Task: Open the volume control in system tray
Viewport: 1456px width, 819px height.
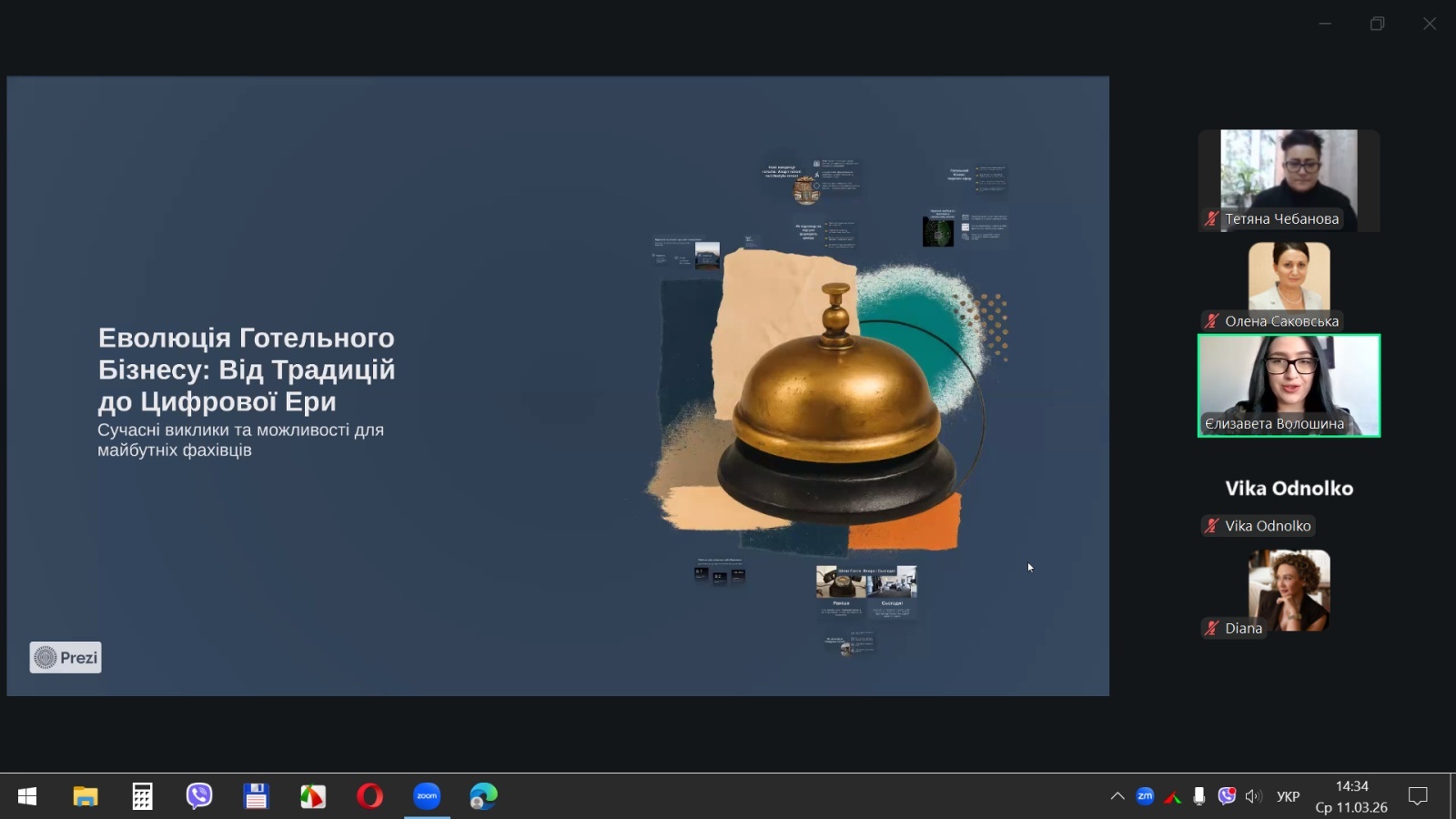Action: pos(1254,796)
